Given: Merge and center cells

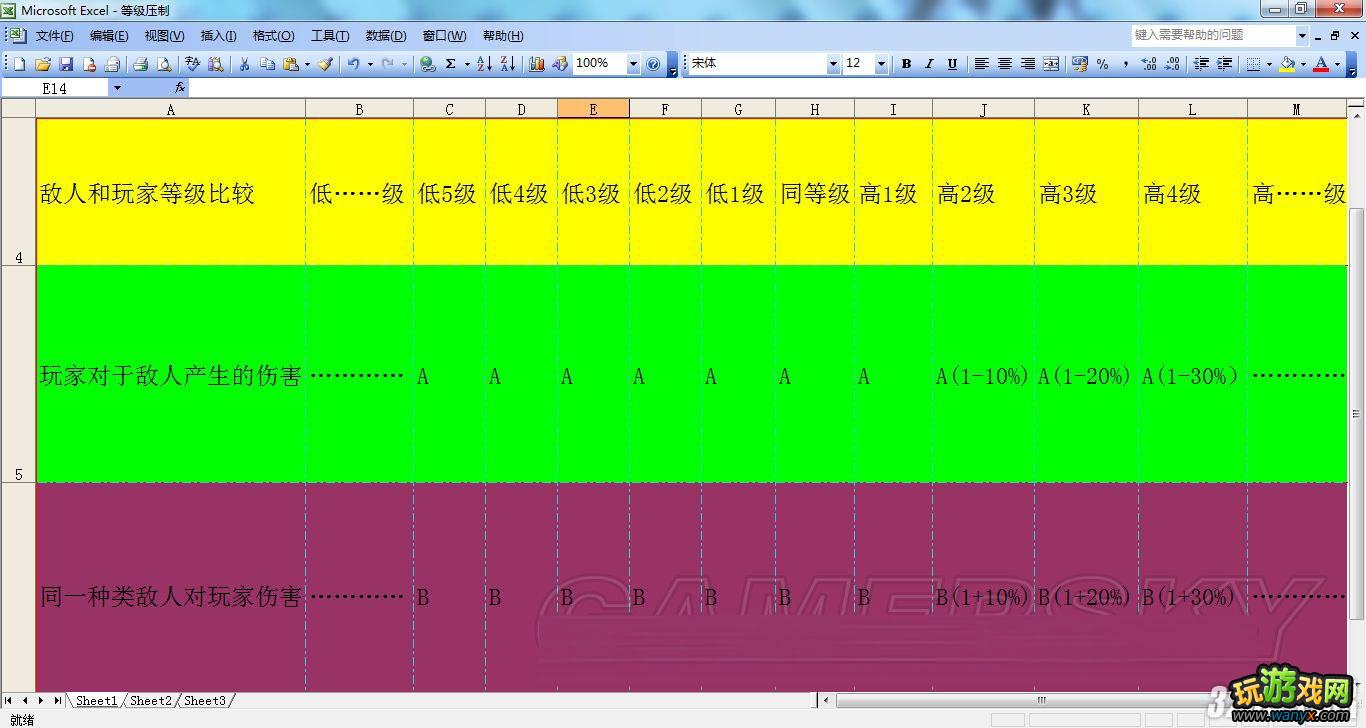Looking at the screenshot, I should pyautogui.click(x=1051, y=64).
